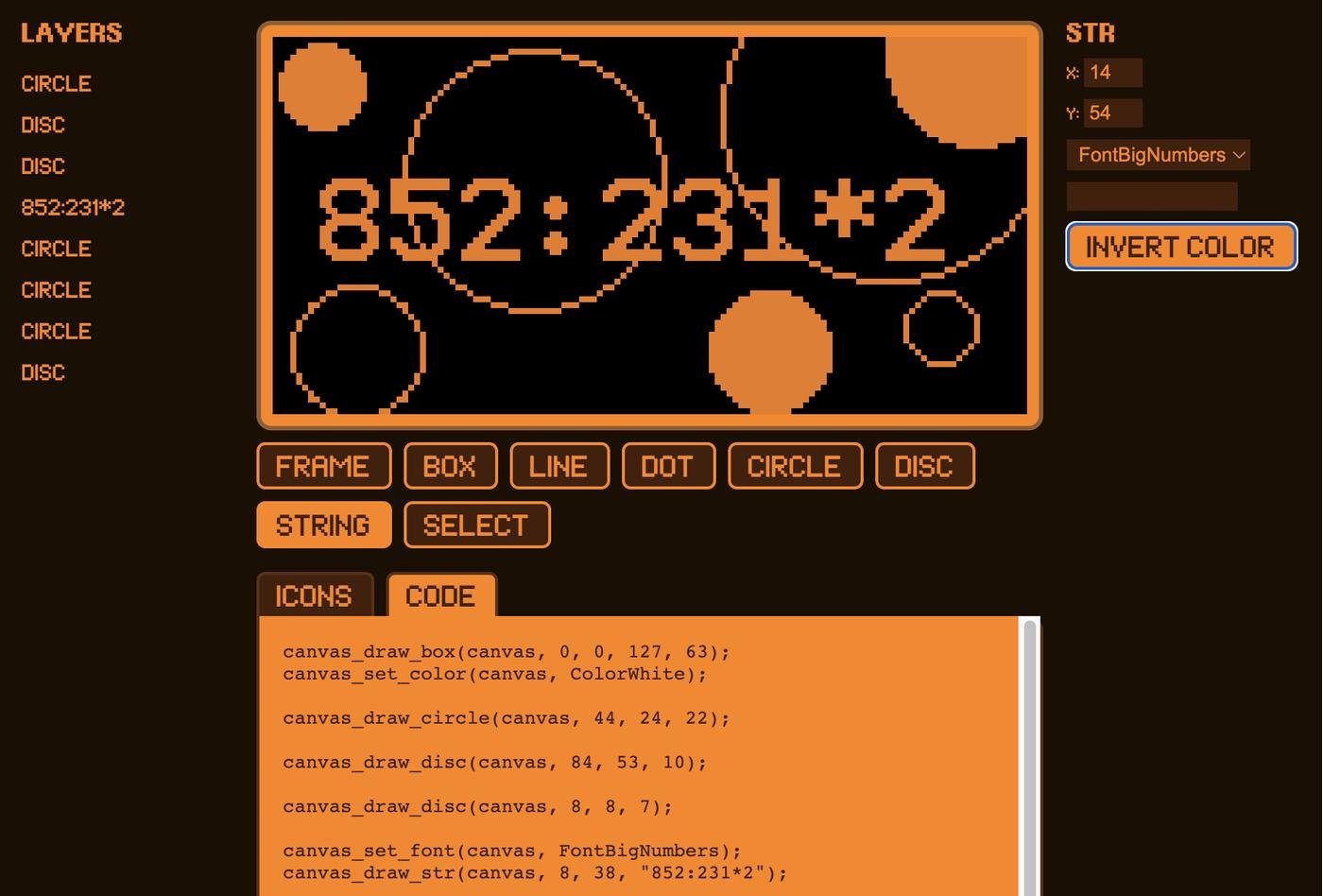Select the first CIRCLE layer in list
The height and width of the screenshot is (896, 1323).
(x=56, y=84)
